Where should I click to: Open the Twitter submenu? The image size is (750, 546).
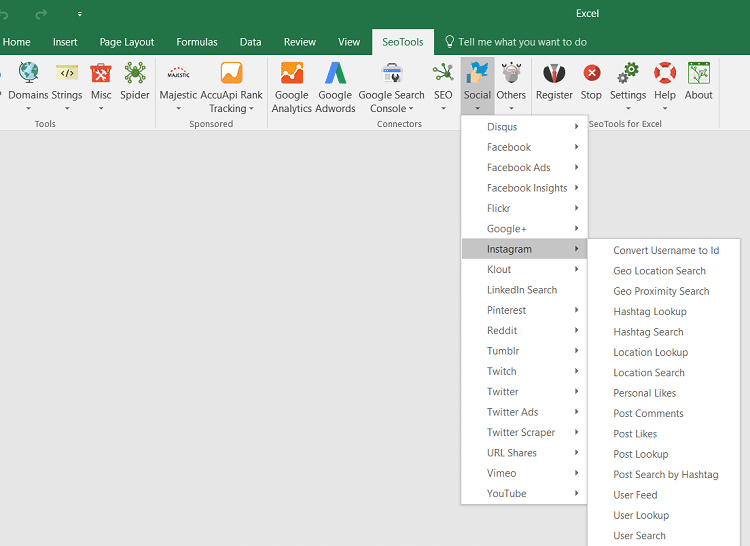[x=524, y=392]
